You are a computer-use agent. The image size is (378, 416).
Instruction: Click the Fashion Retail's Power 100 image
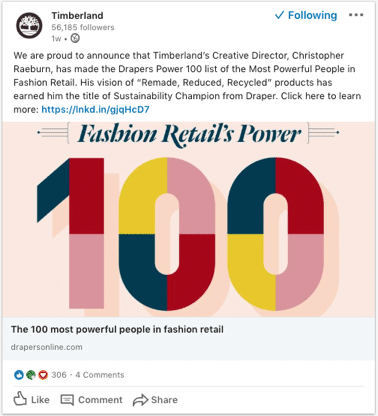(189, 219)
